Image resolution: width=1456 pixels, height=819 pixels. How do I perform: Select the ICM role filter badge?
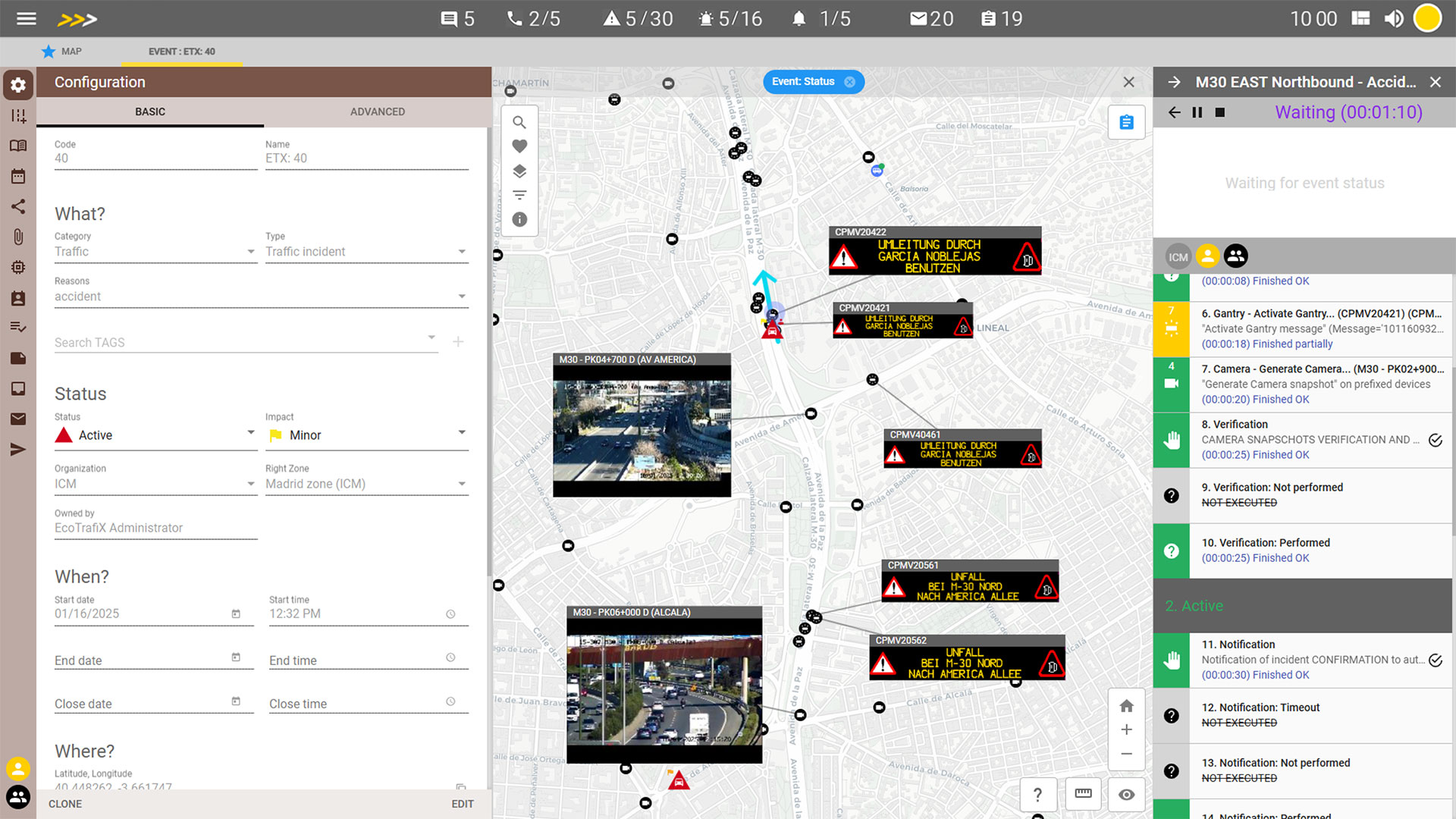(x=1178, y=256)
